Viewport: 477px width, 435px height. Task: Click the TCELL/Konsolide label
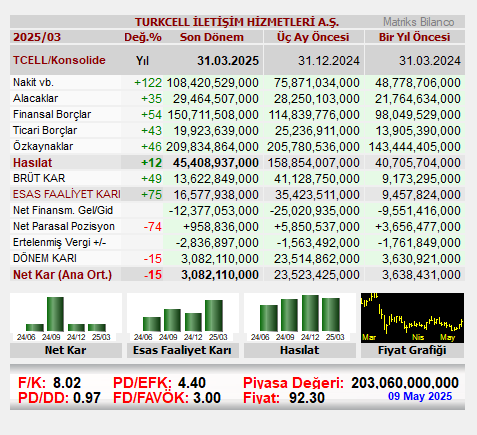point(59,60)
